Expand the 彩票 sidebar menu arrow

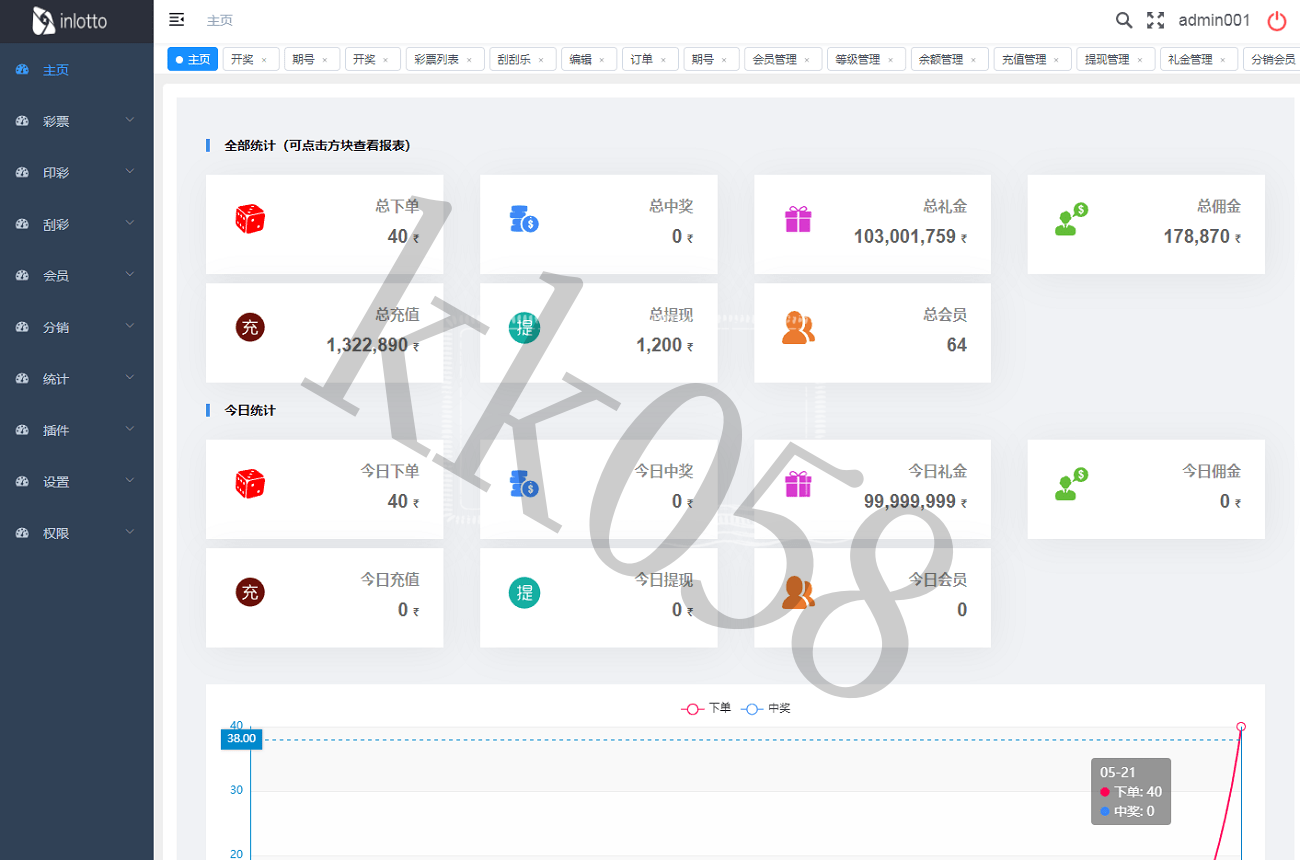click(130, 121)
